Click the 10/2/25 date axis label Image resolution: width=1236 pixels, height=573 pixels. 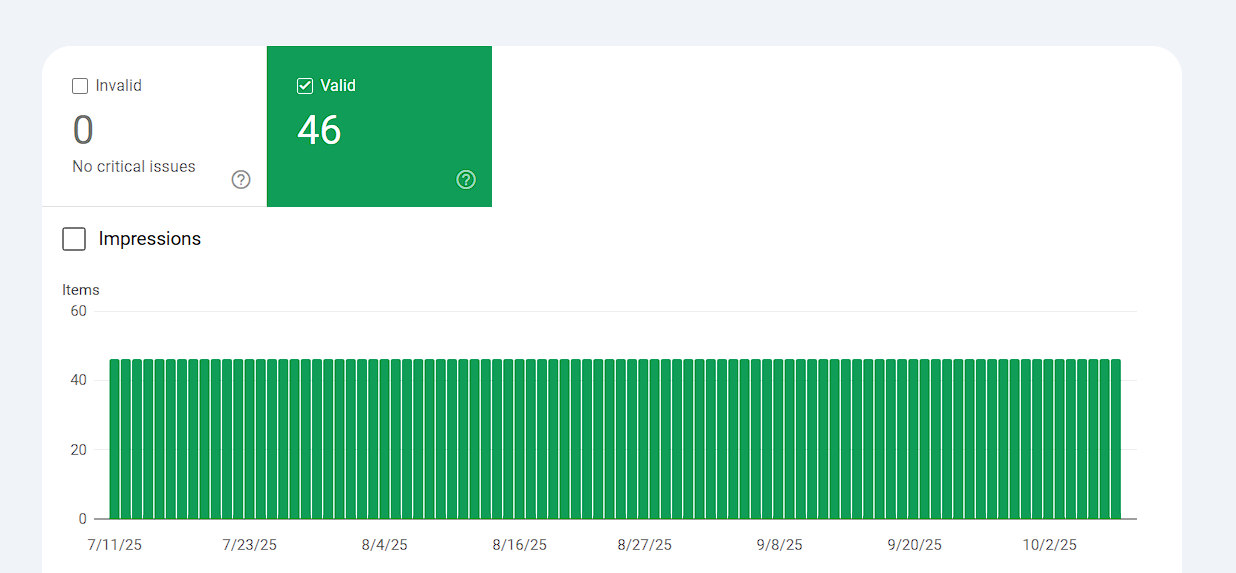[1050, 545]
